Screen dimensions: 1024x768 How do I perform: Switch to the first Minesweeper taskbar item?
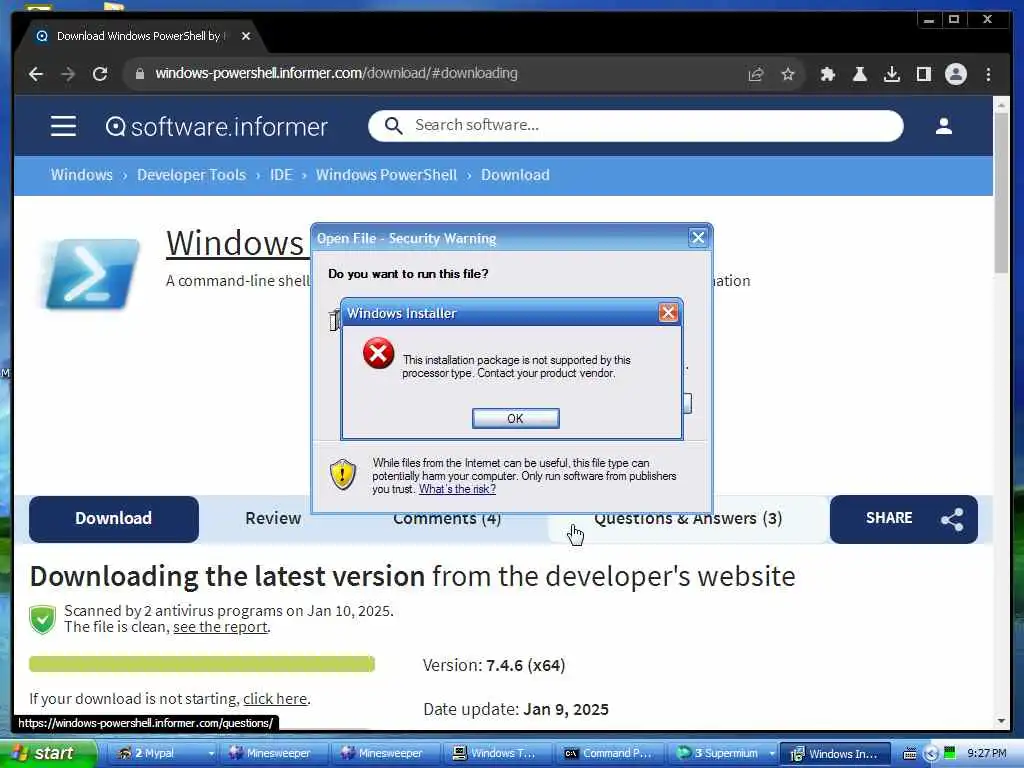click(x=274, y=754)
